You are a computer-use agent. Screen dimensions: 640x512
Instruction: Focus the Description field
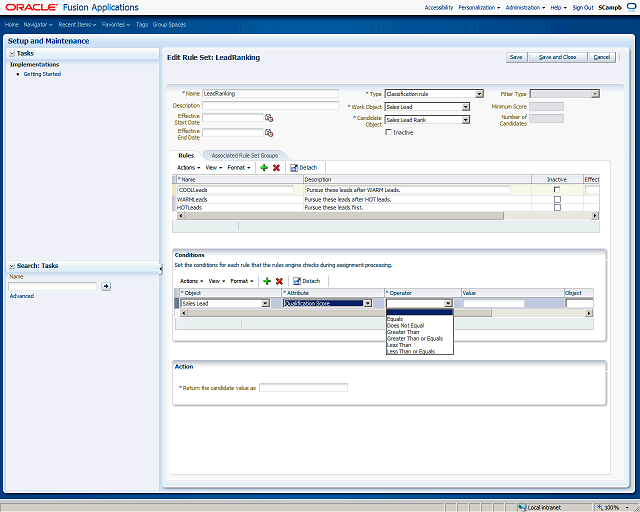[x=270, y=106]
